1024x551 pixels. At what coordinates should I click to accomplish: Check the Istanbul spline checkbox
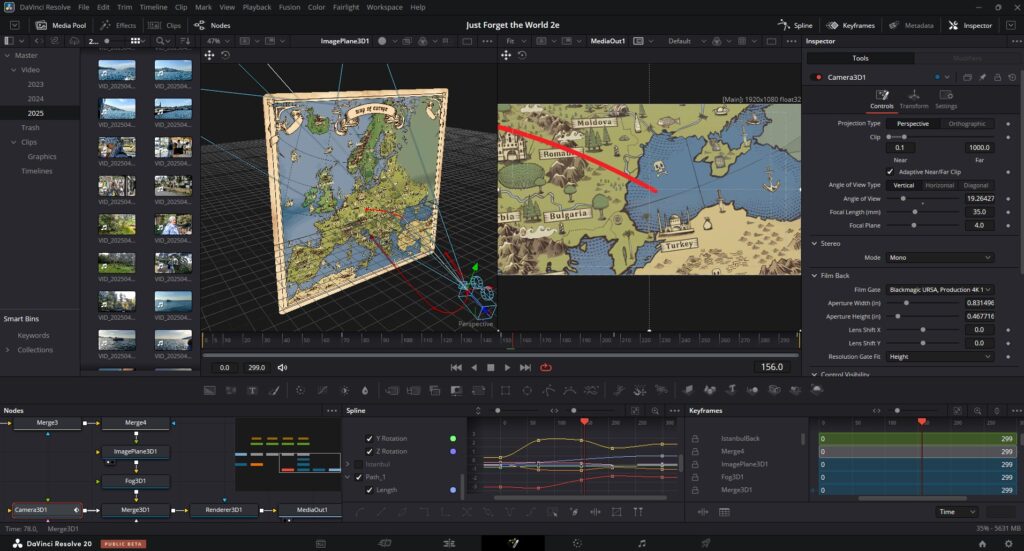click(359, 464)
